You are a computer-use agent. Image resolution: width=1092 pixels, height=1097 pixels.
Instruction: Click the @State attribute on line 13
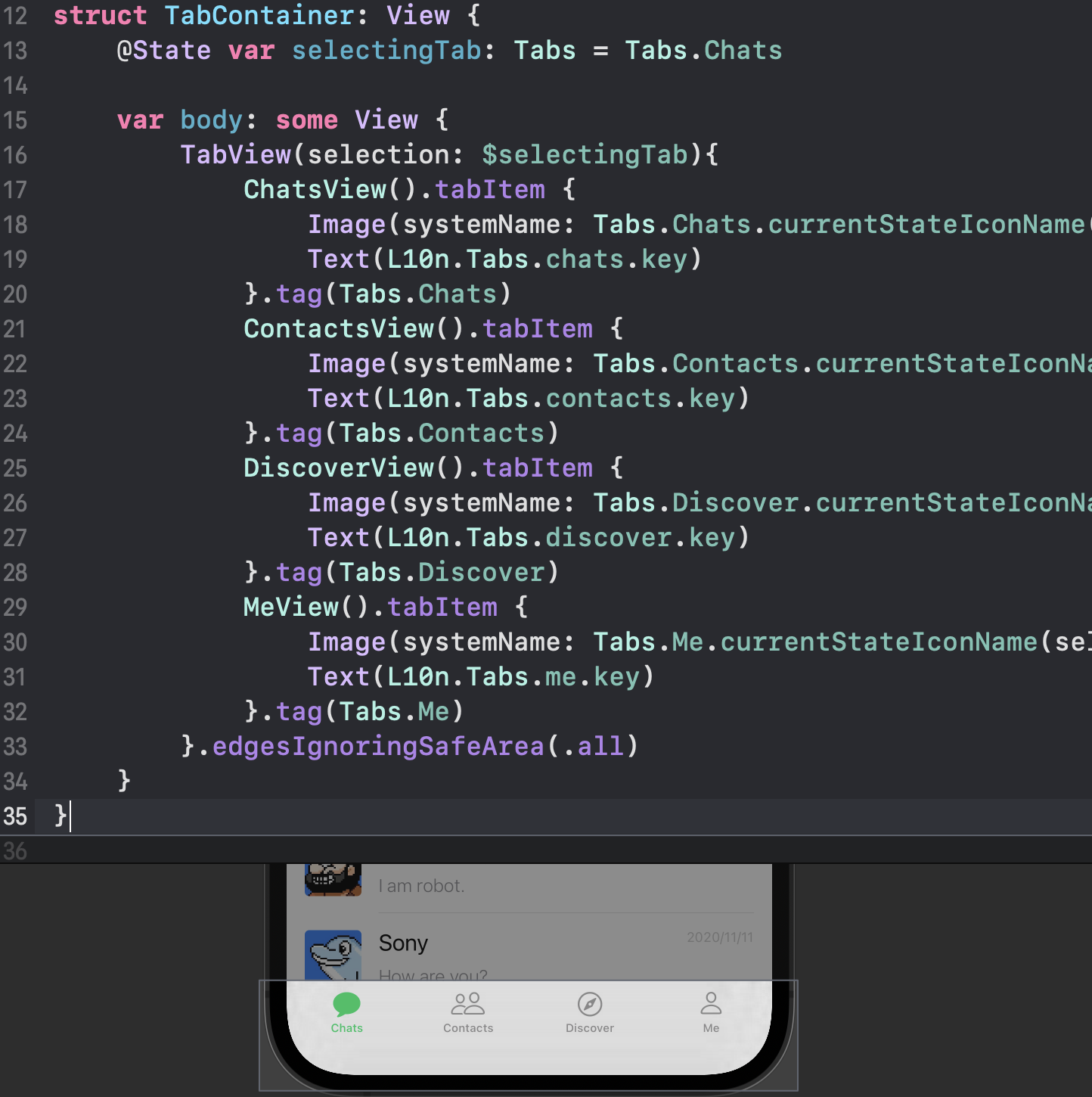pyautogui.click(x=164, y=51)
